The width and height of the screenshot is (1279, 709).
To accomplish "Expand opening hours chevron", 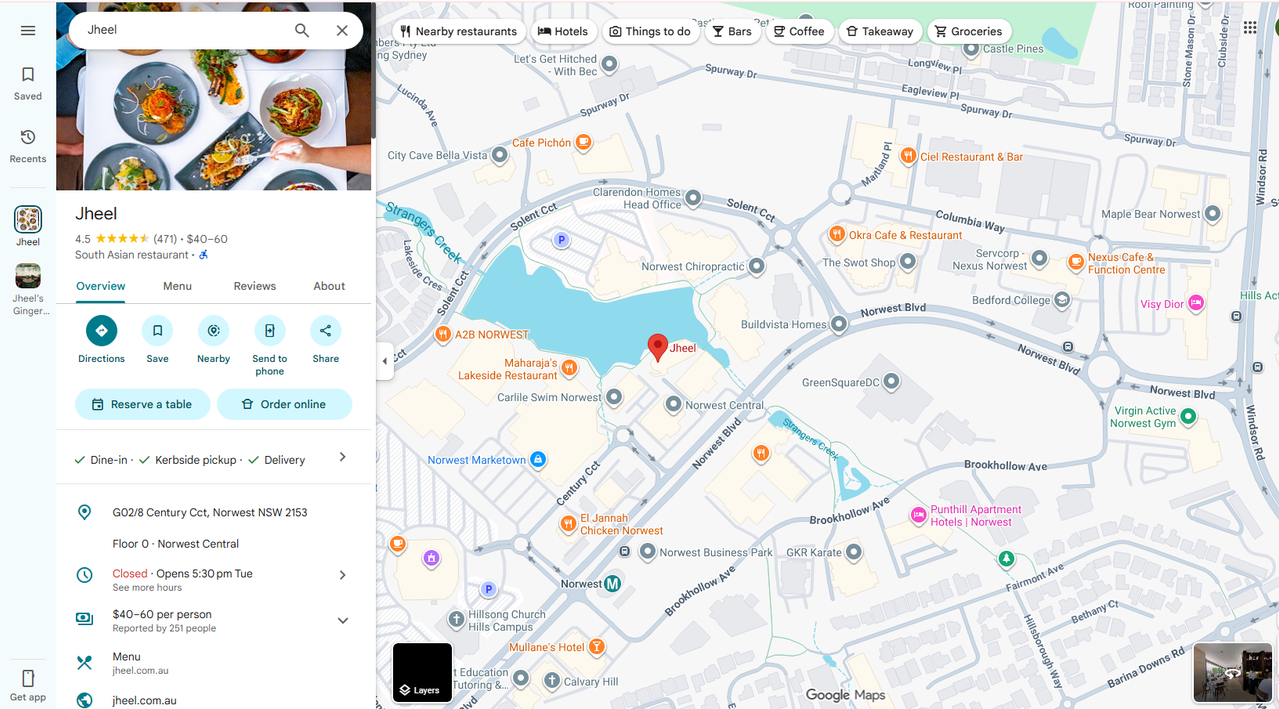I will tap(342, 575).
